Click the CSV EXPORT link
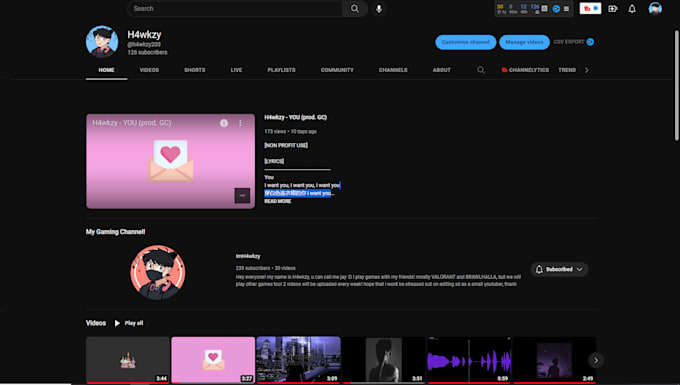The image size is (680, 385). click(x=569, y=42)
